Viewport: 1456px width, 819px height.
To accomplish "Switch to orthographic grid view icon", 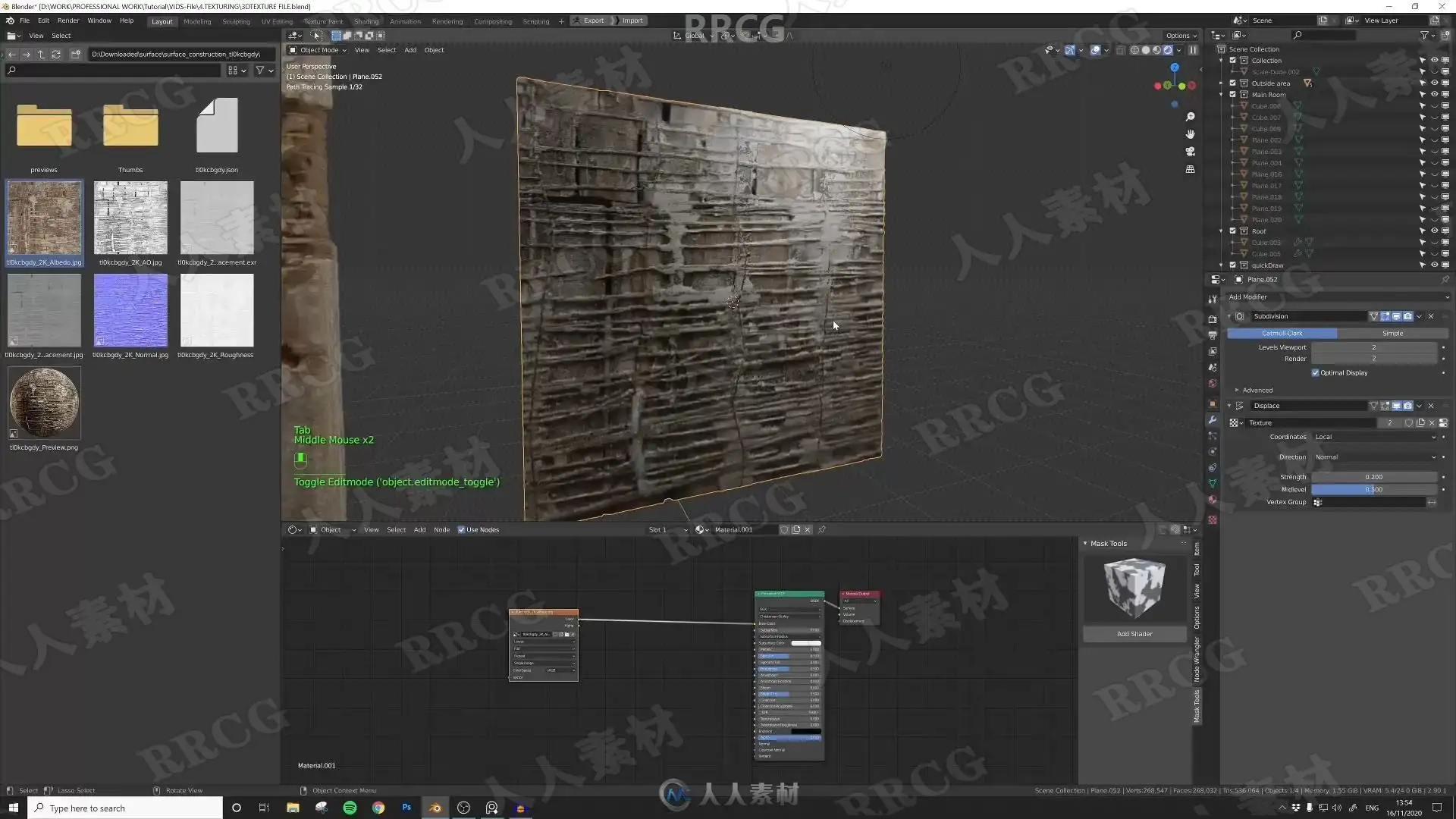I will pos(1190,169).
